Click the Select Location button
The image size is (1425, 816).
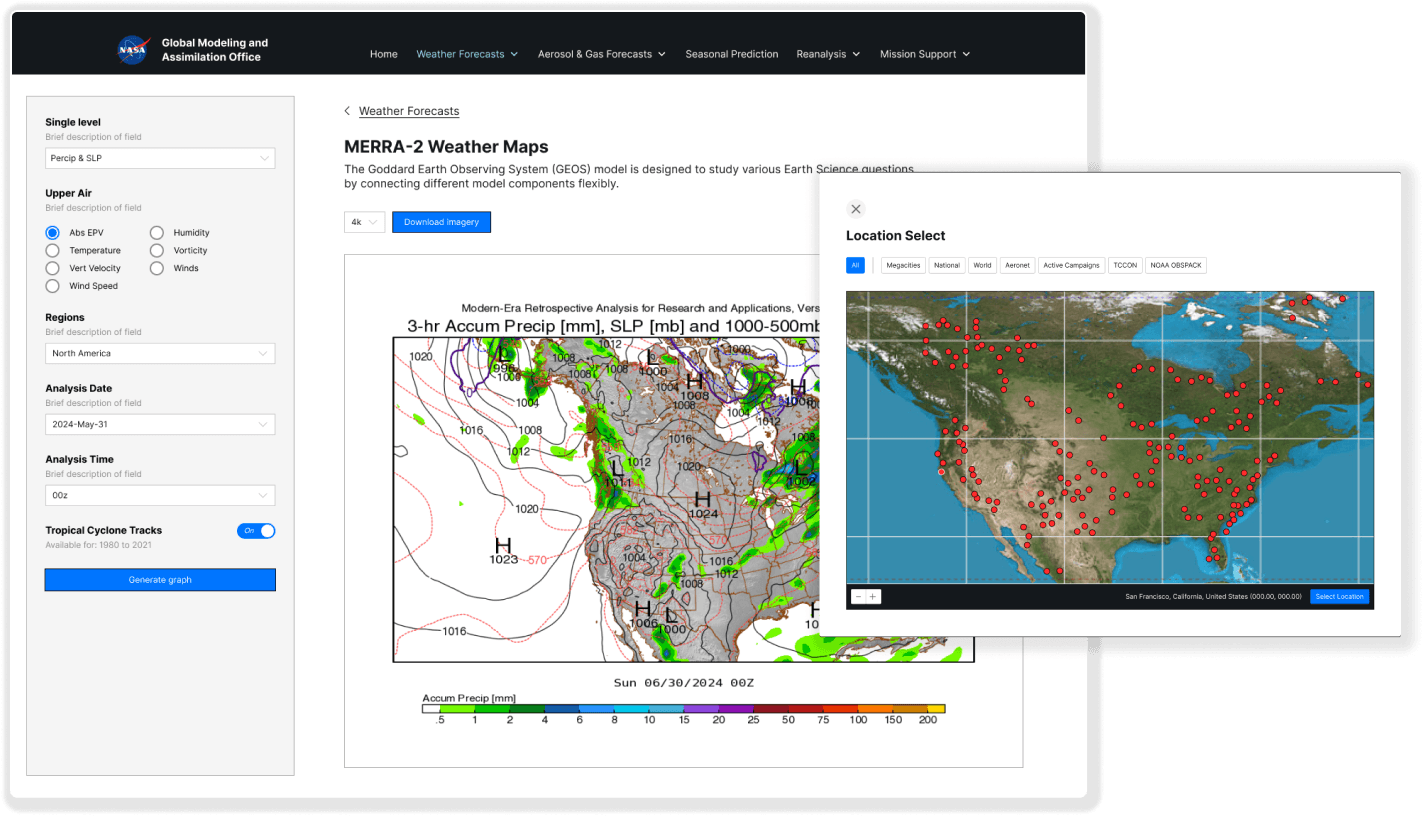1339,597
